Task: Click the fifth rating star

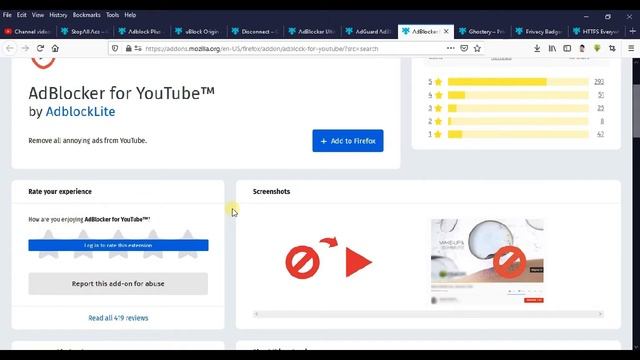Action: tap(188, 244)
